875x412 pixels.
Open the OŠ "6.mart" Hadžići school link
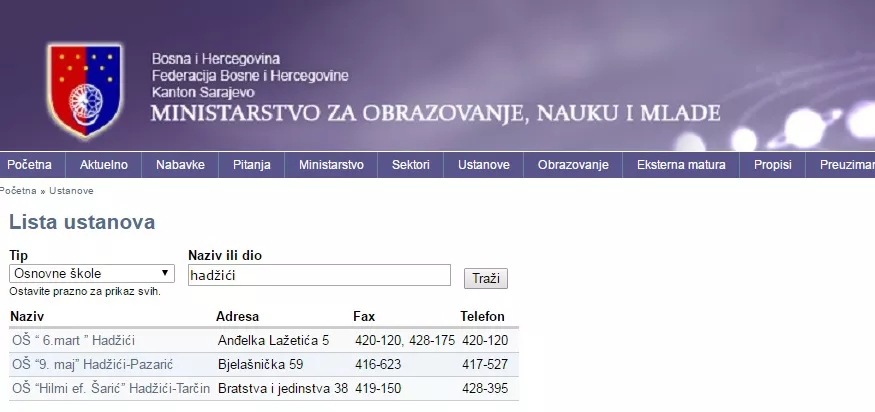click(73, 340)
